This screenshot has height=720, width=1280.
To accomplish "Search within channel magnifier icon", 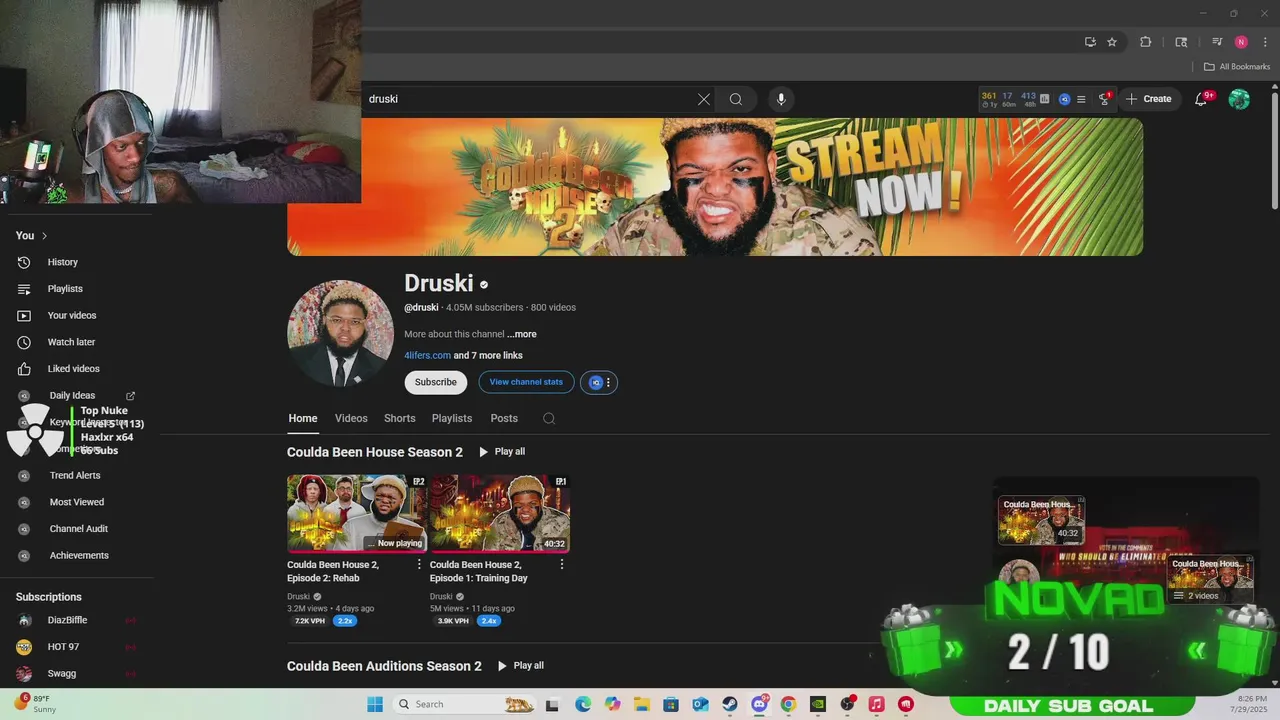I will point(549,418).
